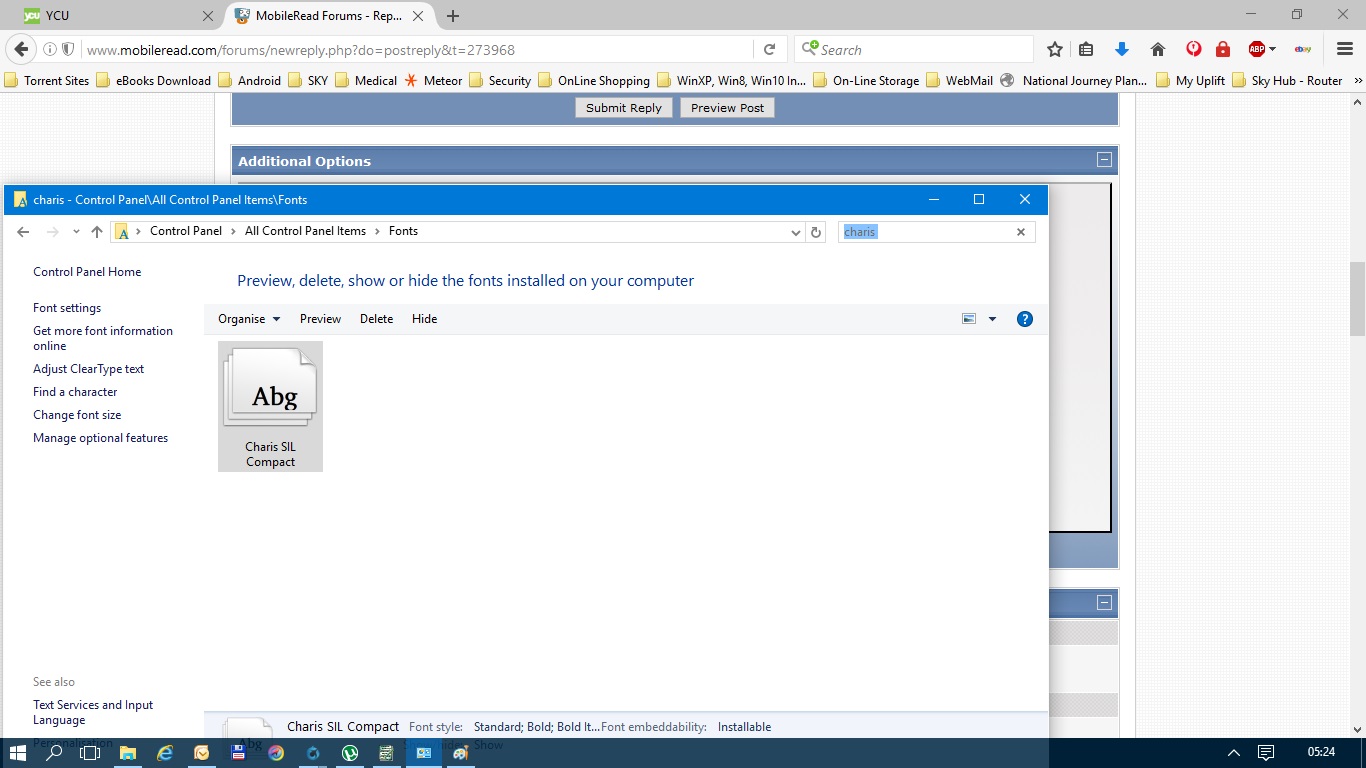1366x768 pixels.
Task: Open new Firefox tab with plus
Action: [x=453, y=16]
